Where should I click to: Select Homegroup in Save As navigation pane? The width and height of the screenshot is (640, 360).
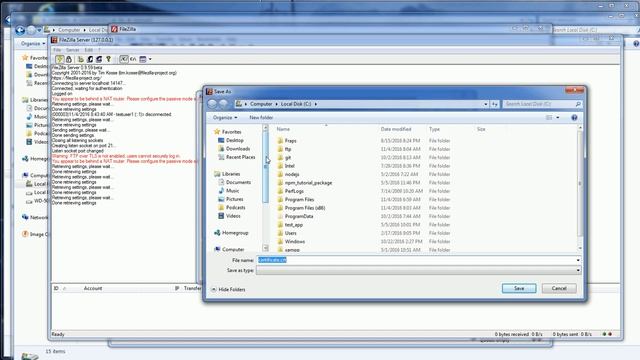click(235, 233)
